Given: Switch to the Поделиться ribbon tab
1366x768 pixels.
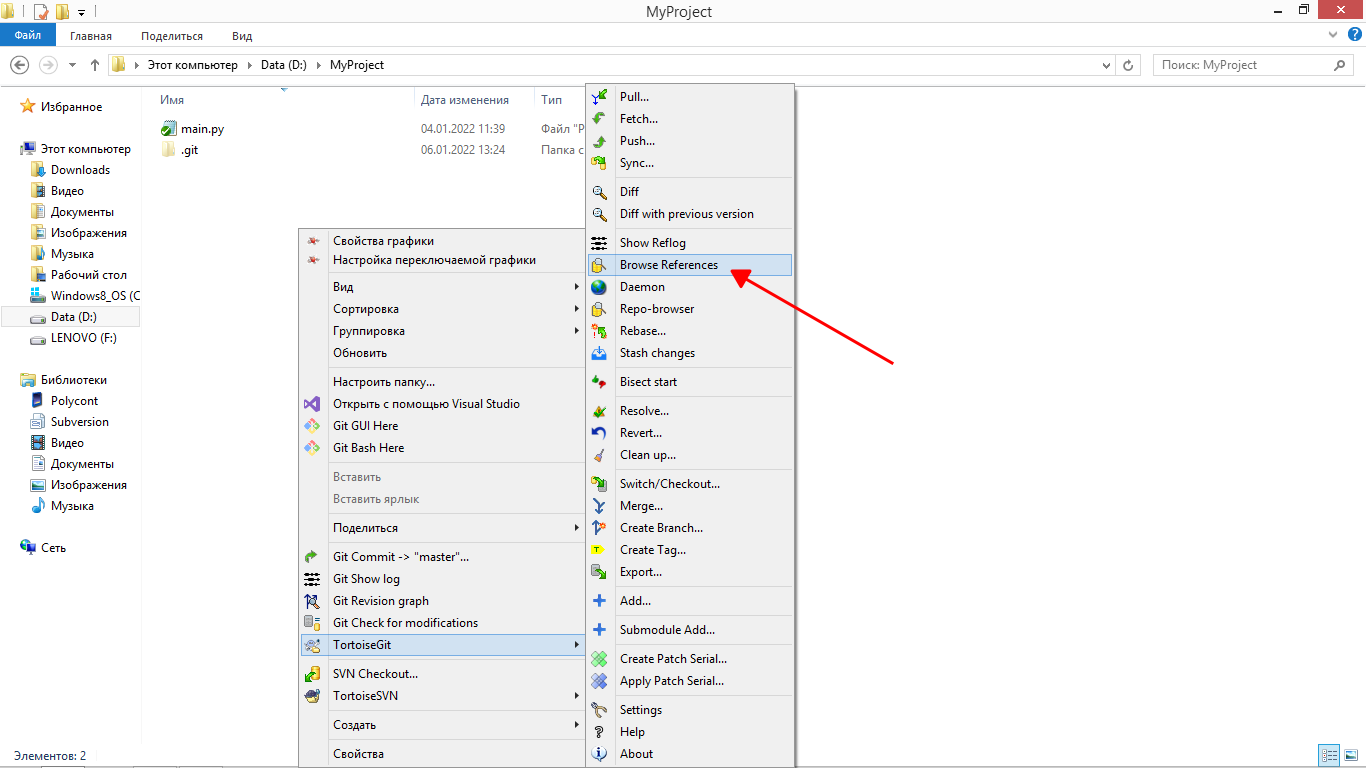Looking at the screenshot, I should point(172,36).
